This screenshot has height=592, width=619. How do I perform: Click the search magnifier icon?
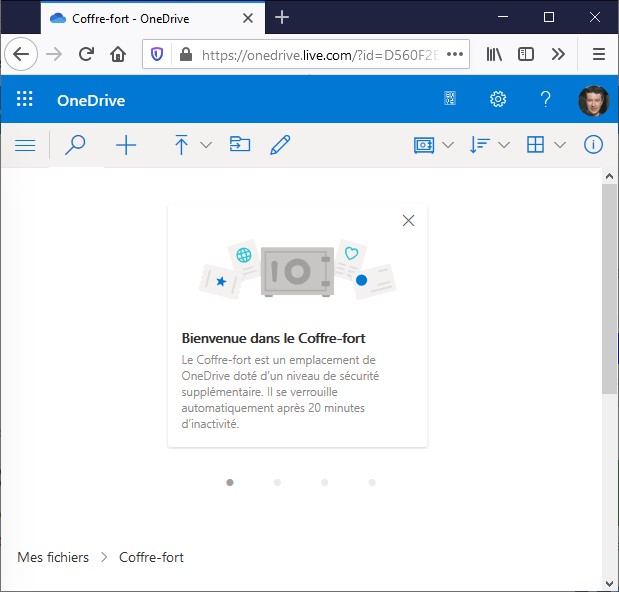75,145
